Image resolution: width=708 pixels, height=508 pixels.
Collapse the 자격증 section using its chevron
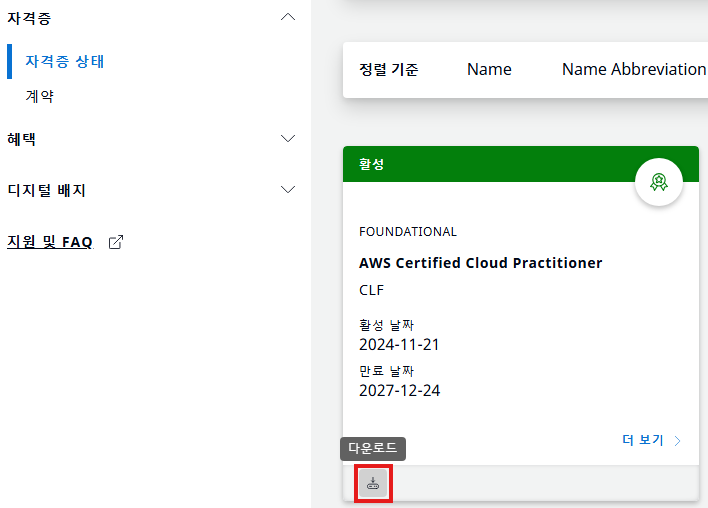288,18
